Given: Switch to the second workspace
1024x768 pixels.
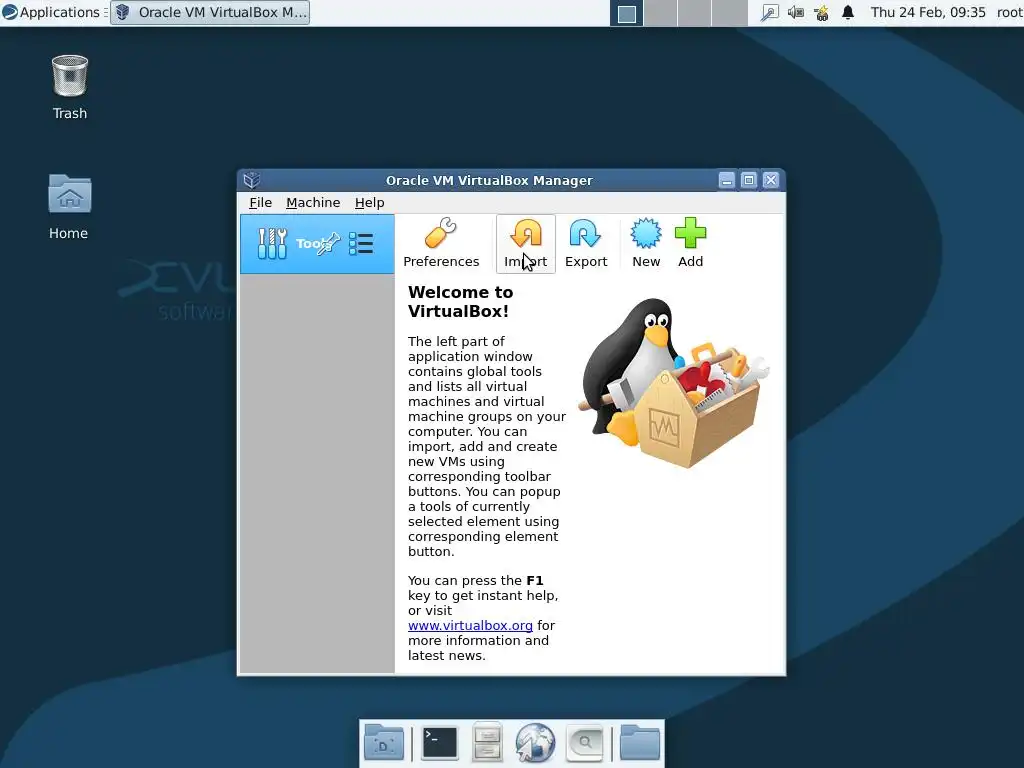Looking at the screenshot, I should [x=661, y=13].
